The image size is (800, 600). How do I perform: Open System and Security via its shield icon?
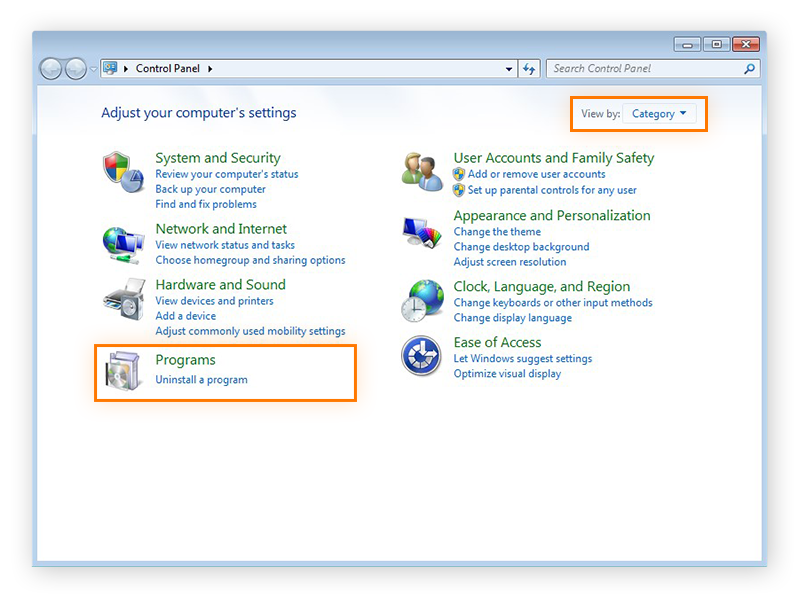(122, 170)
